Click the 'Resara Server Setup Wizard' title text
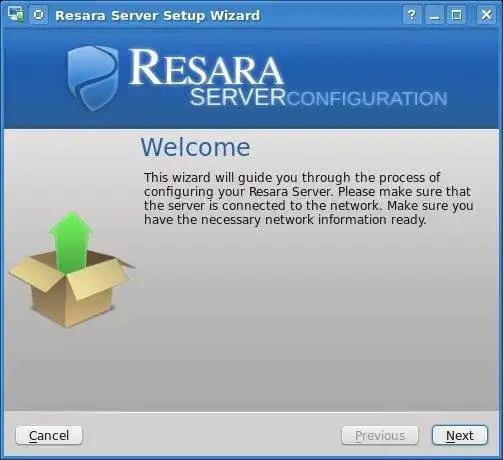Image resolution: width=503 pixels, height=460 pixels. coord(157,15)
